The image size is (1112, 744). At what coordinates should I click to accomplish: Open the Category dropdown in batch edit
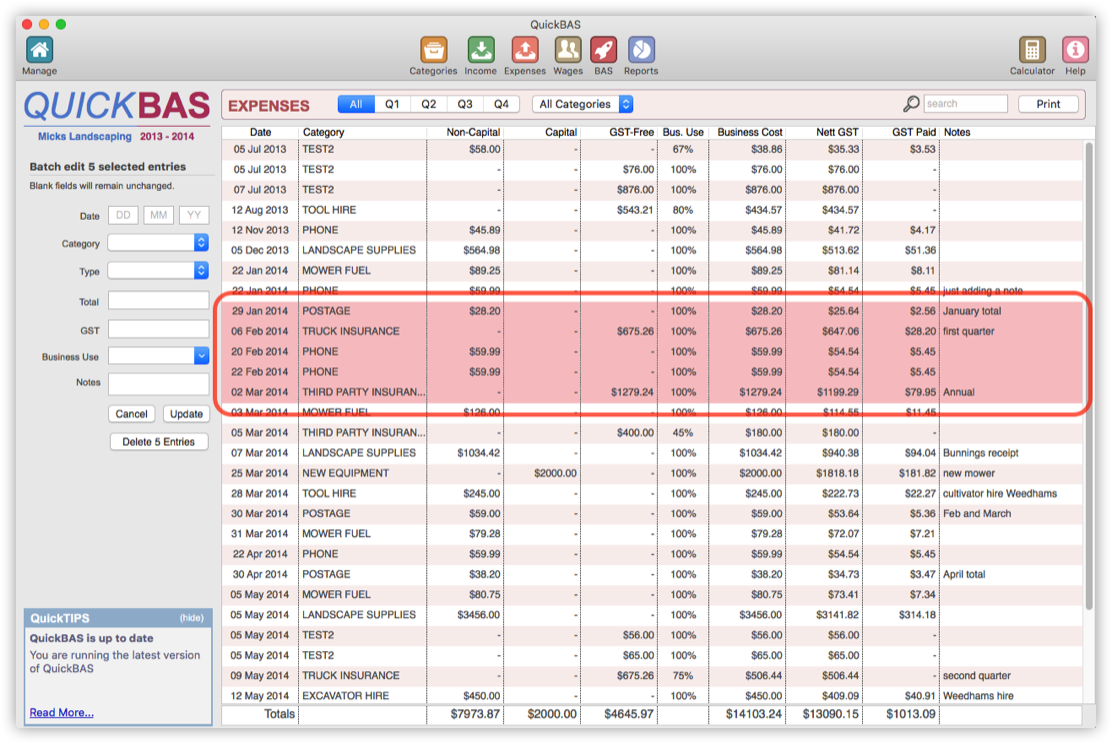tap(158, 243)
